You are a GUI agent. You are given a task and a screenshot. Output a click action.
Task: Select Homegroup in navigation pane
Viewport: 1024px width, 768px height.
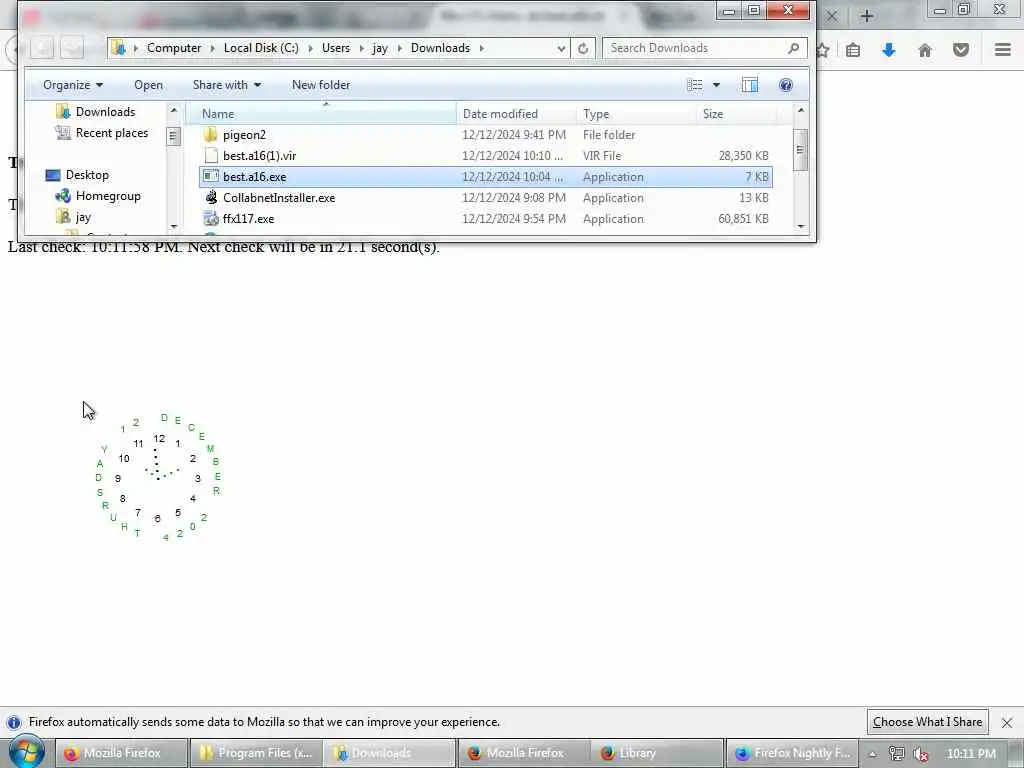tap(108, 196)
